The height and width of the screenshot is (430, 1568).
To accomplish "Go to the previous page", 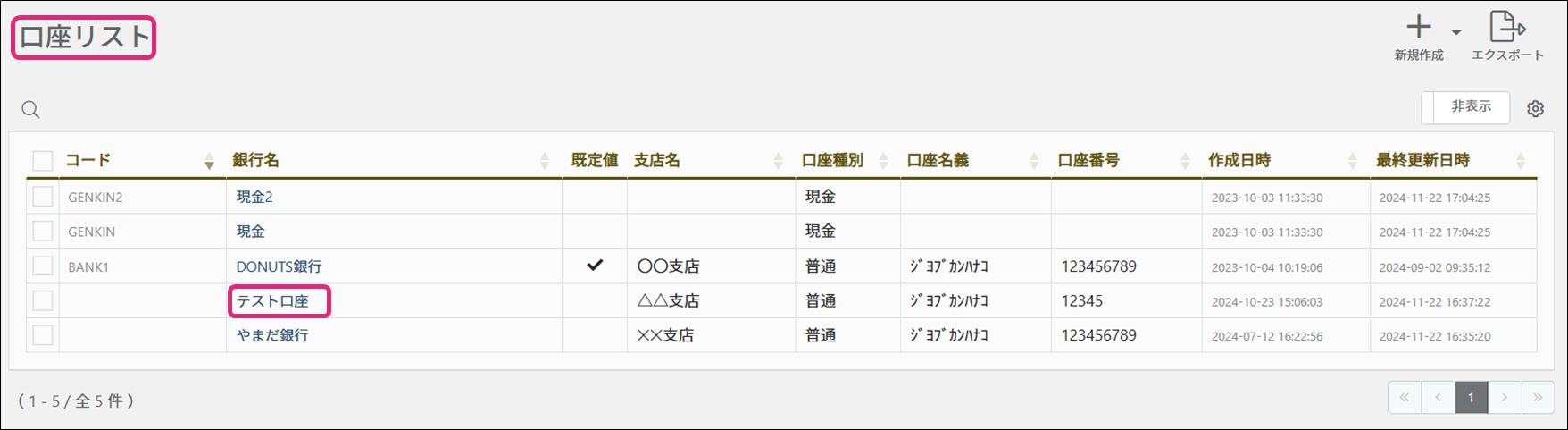I will [1438, 398].
